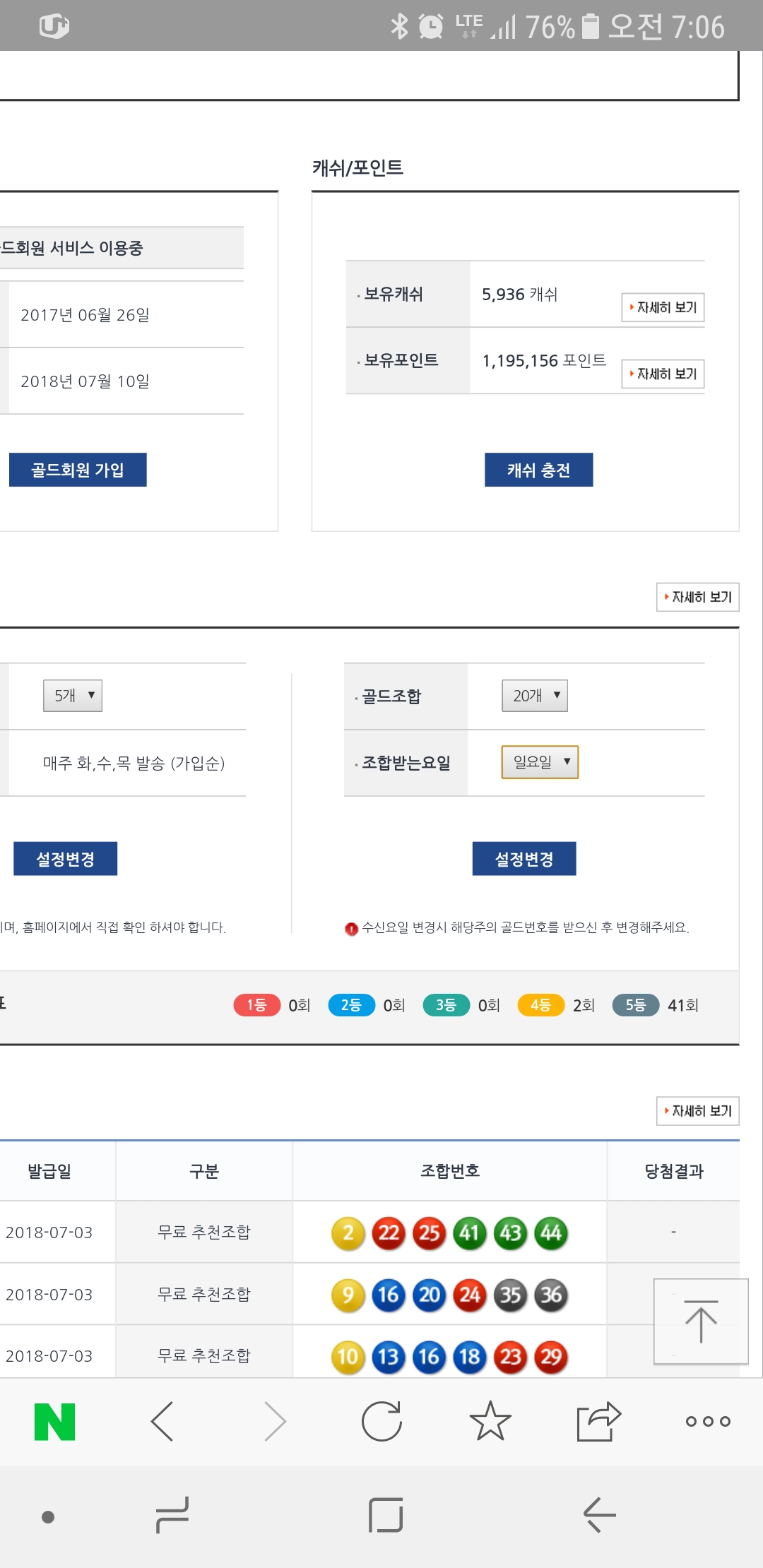763x1568 pixels.
Task: Open the three-dot more menu
Action: [x=707, y=1421]
